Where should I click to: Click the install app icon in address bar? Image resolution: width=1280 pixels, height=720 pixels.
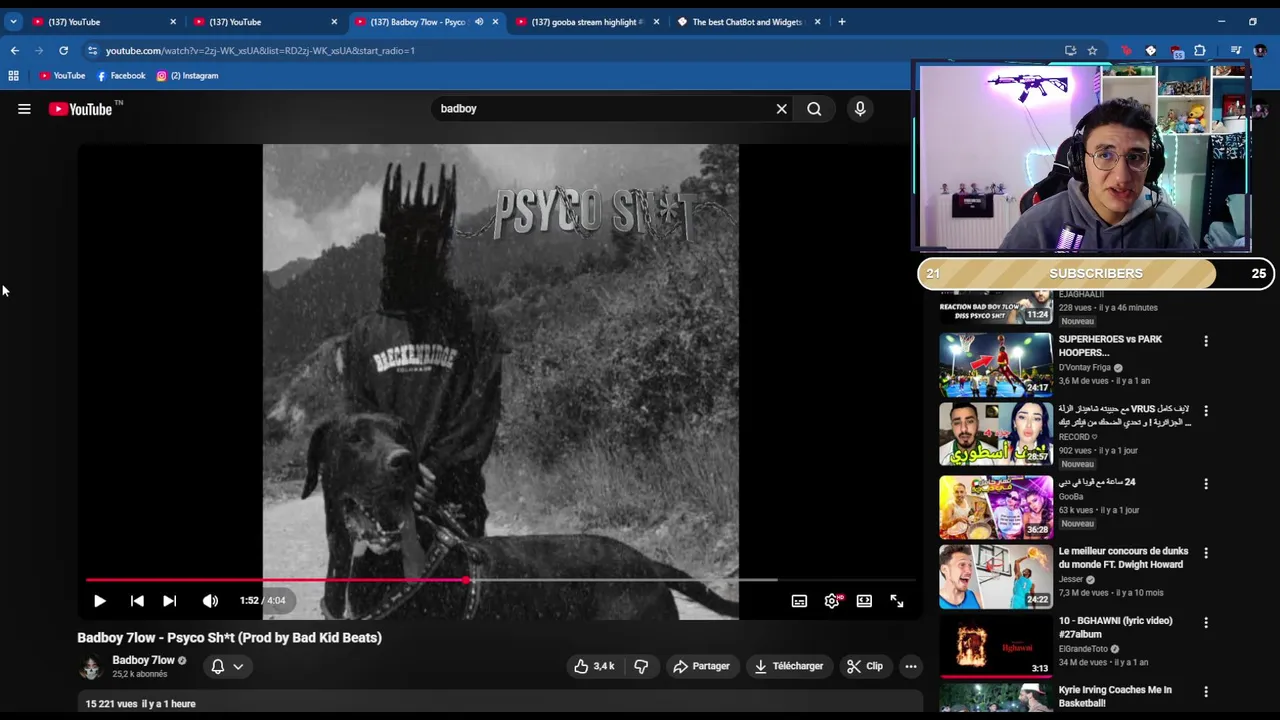pyautogui.click(x=1071, y=50)
